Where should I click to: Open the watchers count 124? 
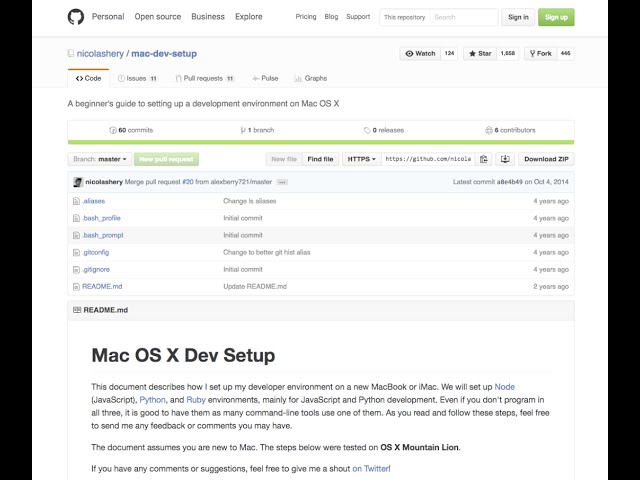(x=449, y=53)
